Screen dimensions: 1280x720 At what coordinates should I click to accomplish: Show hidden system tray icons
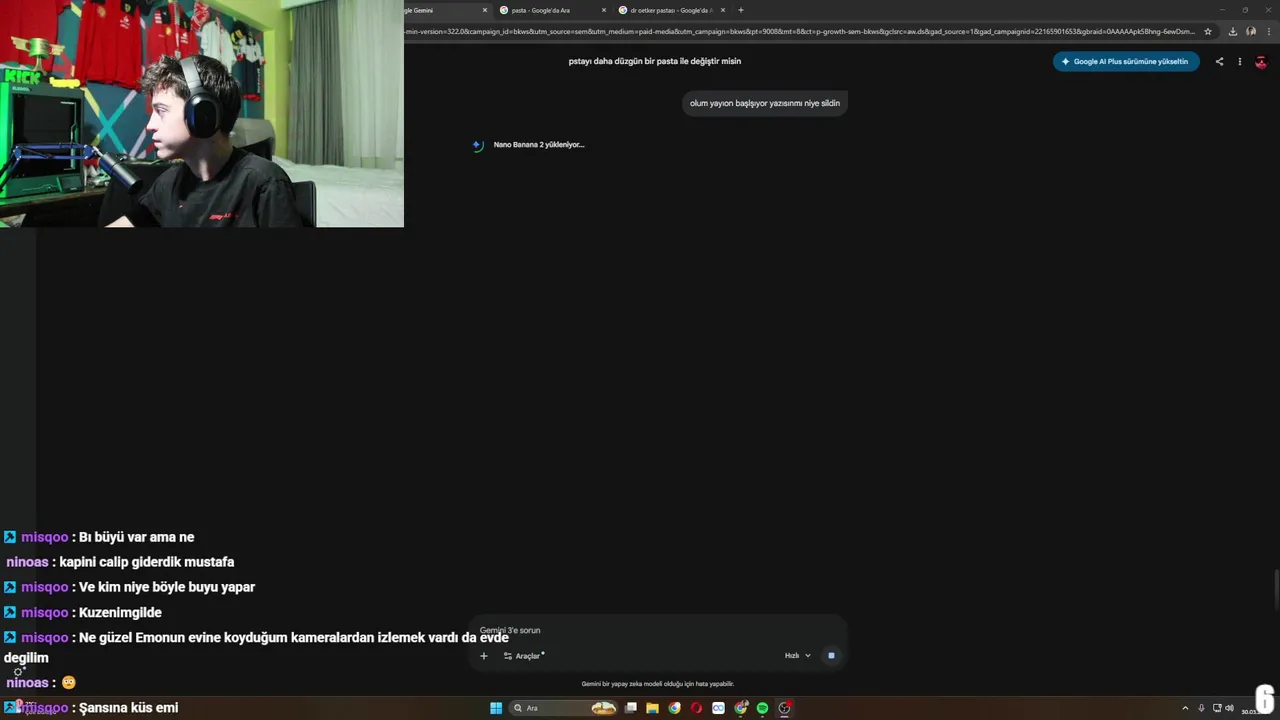coord(1186,708)
